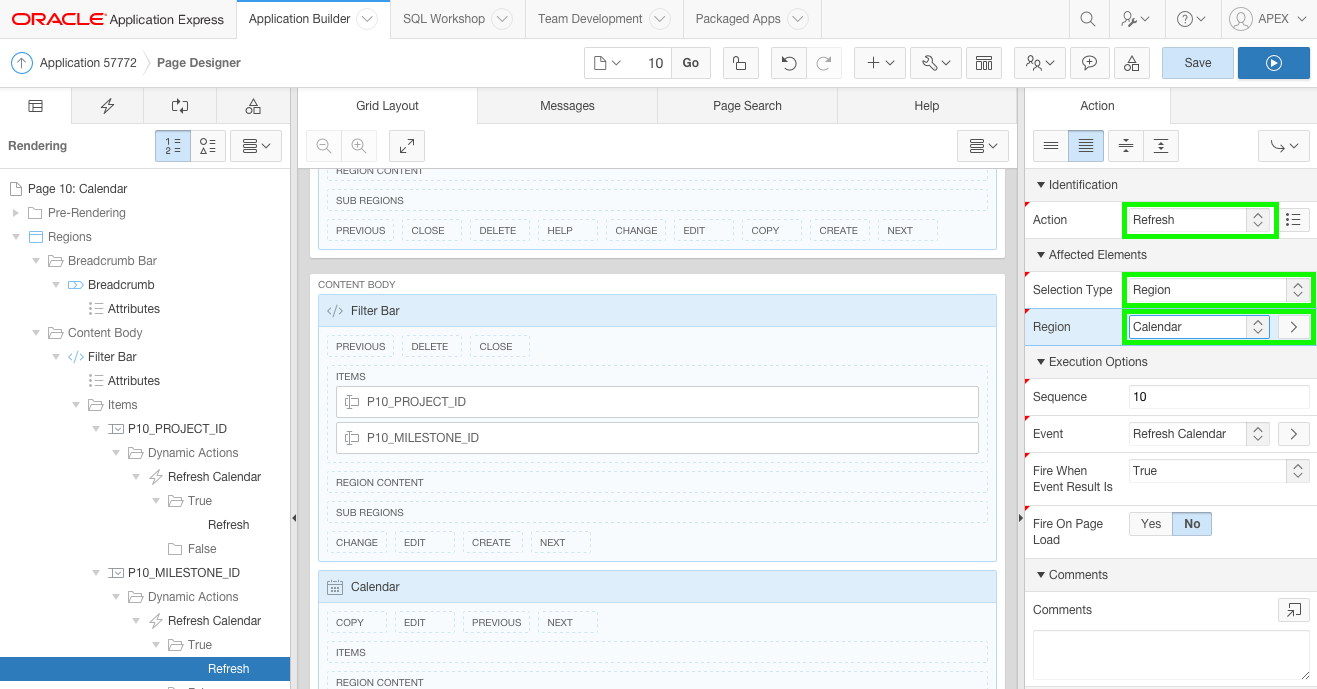Click the action list picker icon
Screen dimensions: 1317x689
point(1294,220)
